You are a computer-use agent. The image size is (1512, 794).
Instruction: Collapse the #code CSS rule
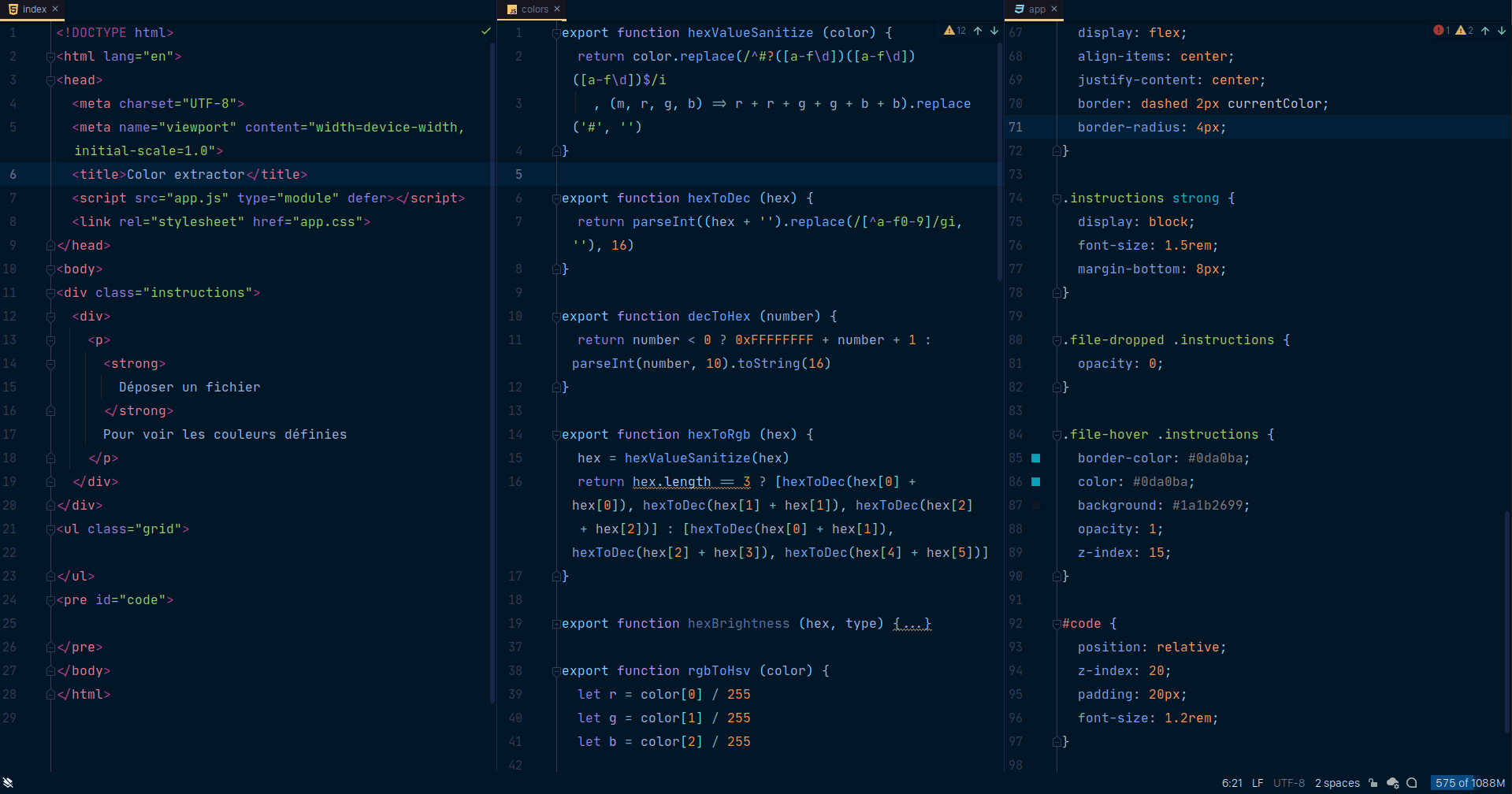coord(1057,624)
